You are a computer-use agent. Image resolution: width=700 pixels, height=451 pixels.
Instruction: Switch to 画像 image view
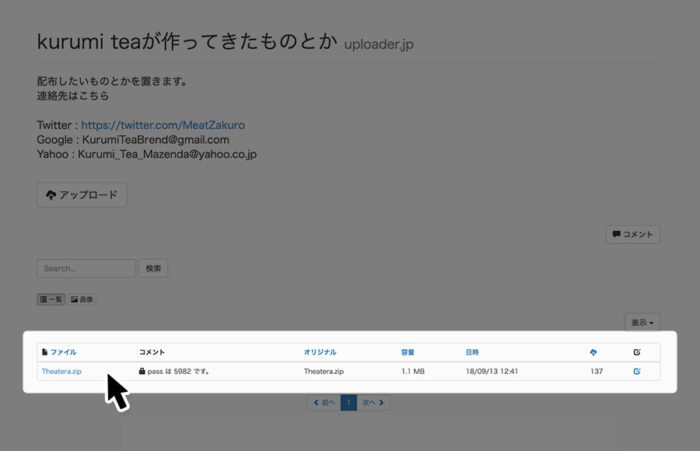[82, 299]
